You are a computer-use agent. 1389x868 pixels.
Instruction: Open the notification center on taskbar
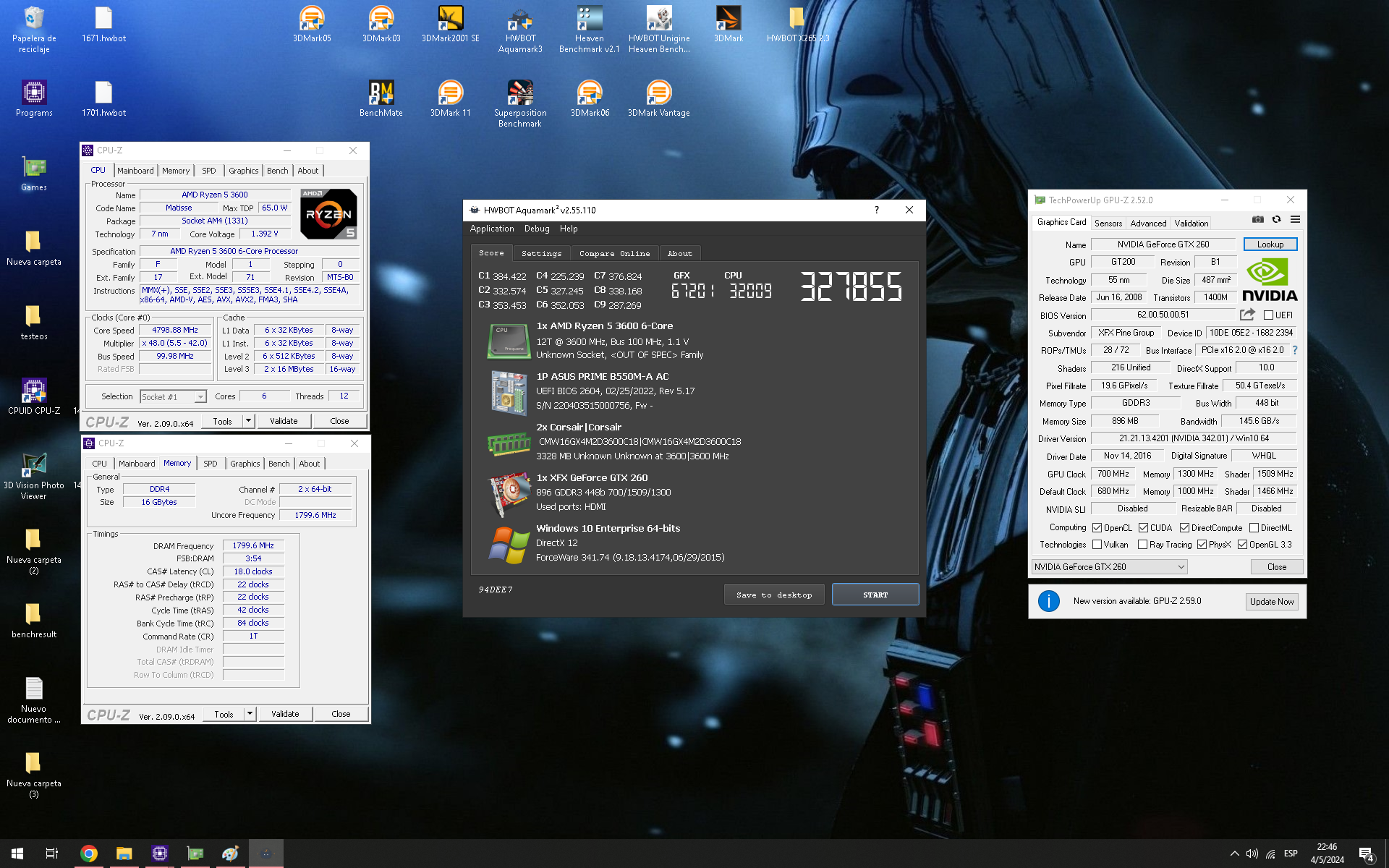pos(1367,854)
